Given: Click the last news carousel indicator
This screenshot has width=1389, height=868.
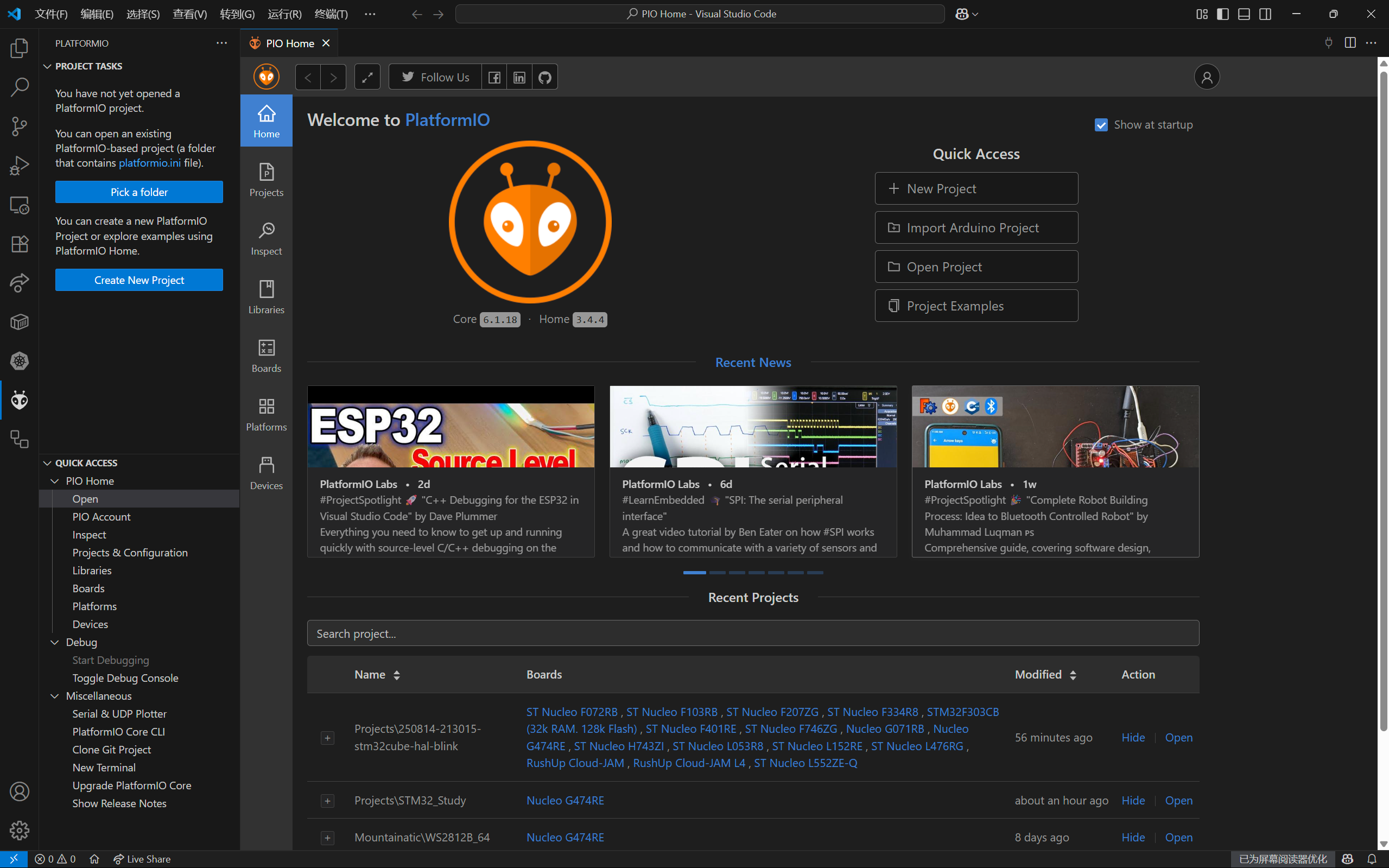Looking at the screenshot, I should click(815, 572).
